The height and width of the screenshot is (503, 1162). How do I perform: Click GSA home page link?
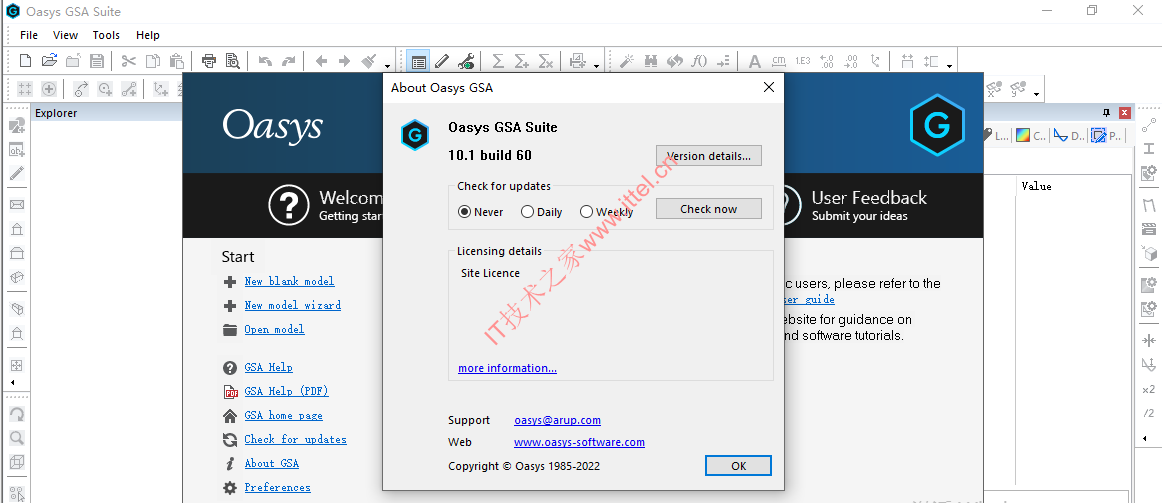(283, 416)
